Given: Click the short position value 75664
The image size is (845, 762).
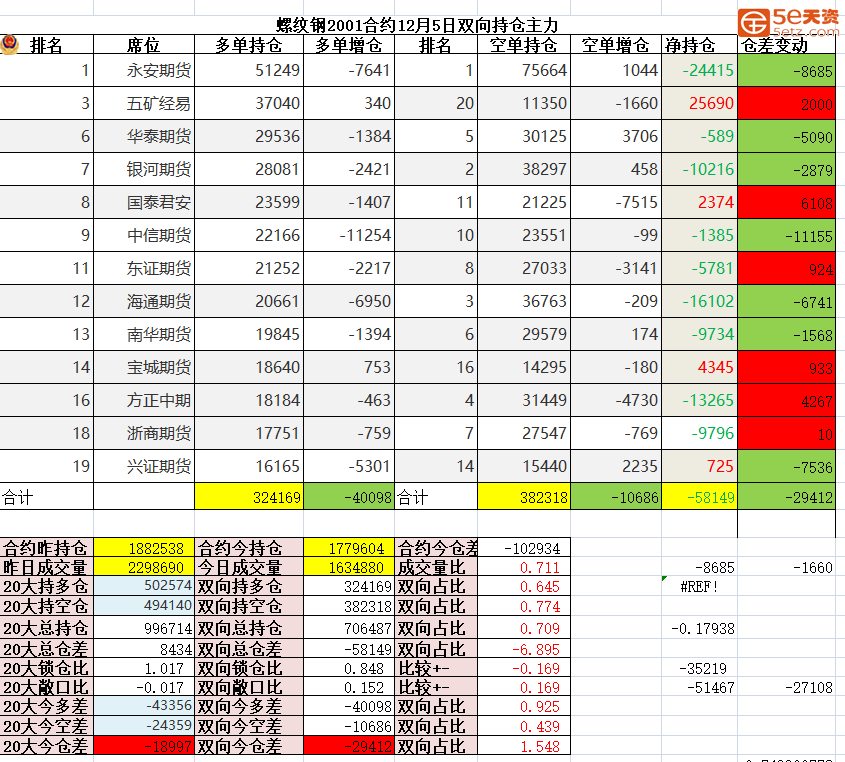Looking at the screenshot, I should point(523,71).
